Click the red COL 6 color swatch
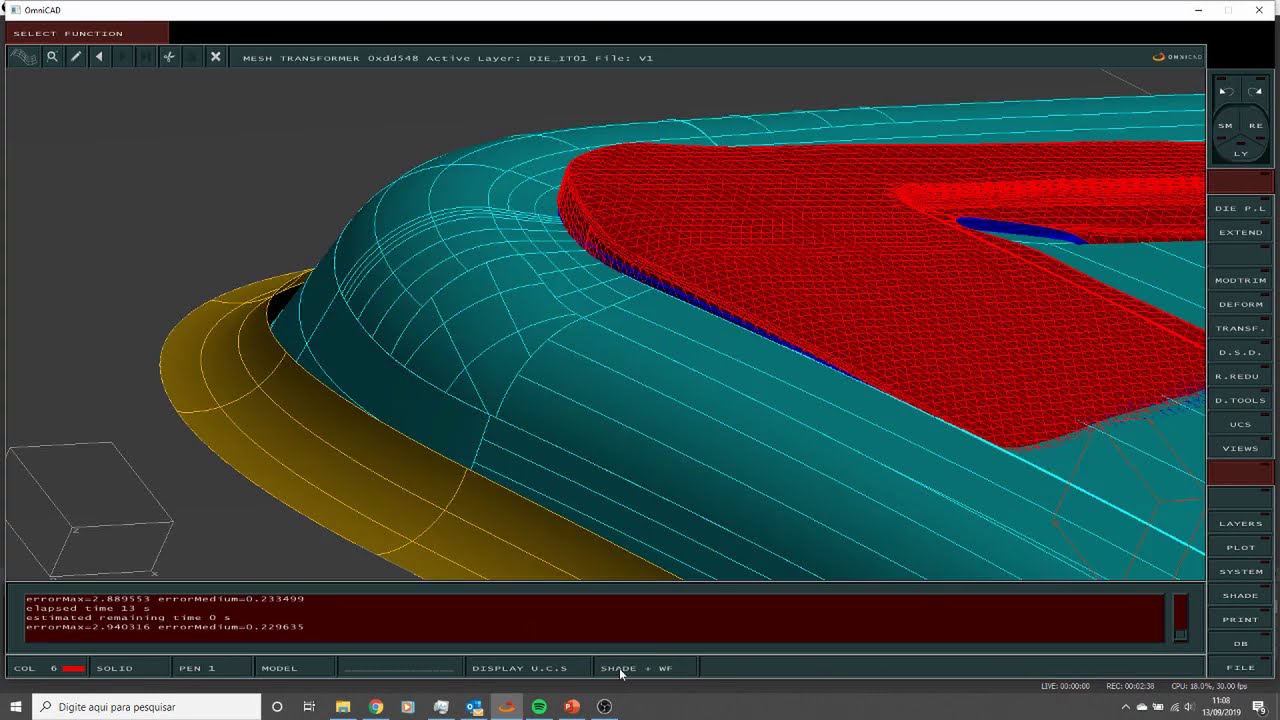1280x720 pixels. (73, 668)
